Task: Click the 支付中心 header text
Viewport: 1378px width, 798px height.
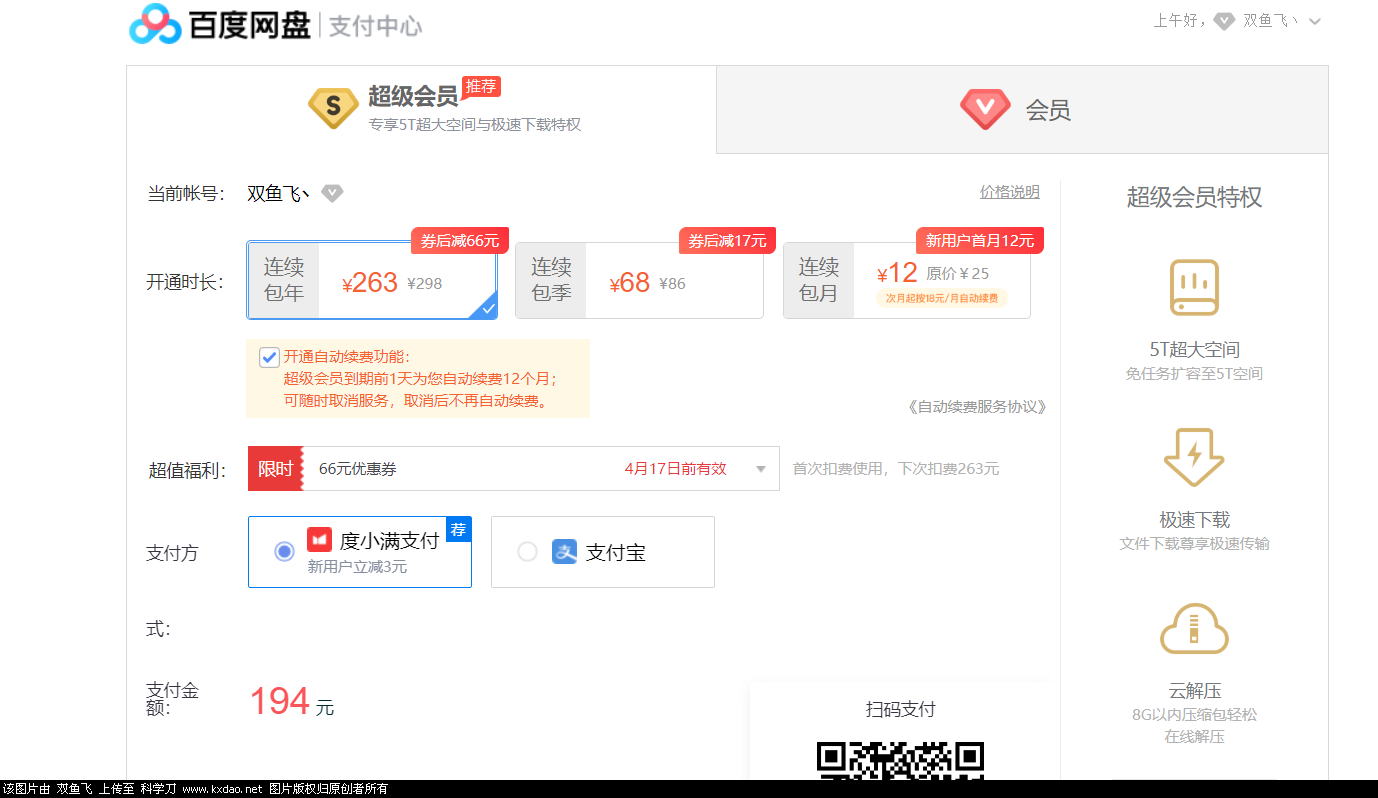Action: (x=375, y=26)
